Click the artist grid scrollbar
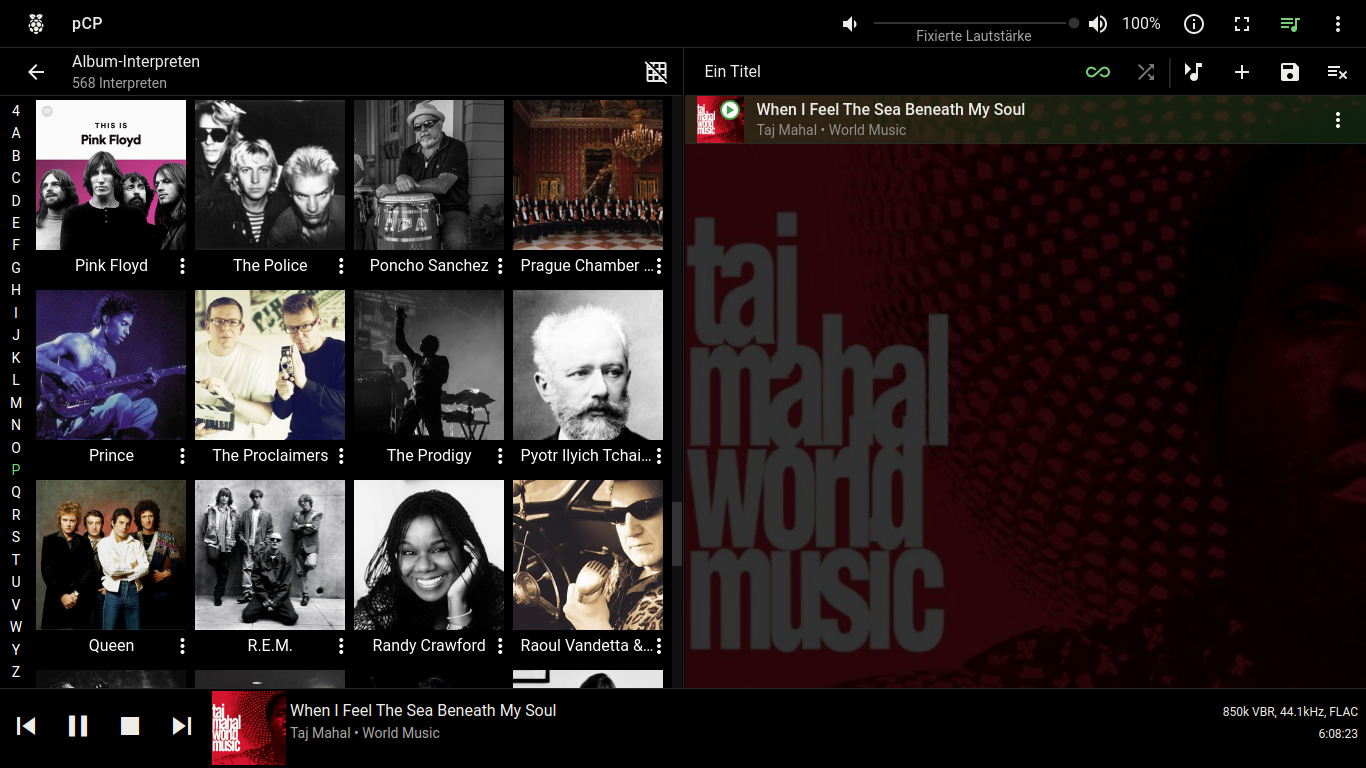This screenshot has height=768, width=1366. click(677, 534)
